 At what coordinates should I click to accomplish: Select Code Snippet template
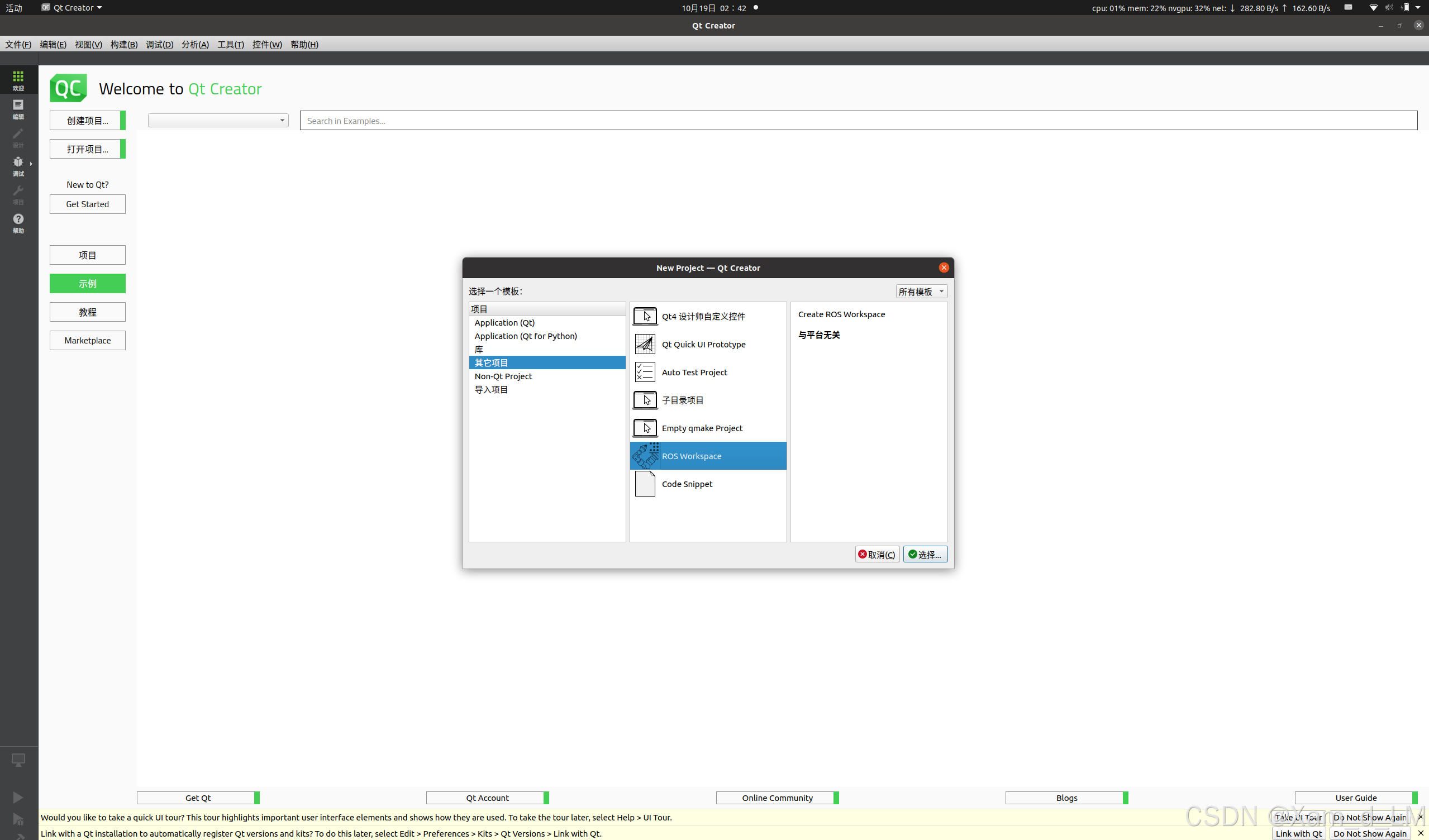[687, 484]
